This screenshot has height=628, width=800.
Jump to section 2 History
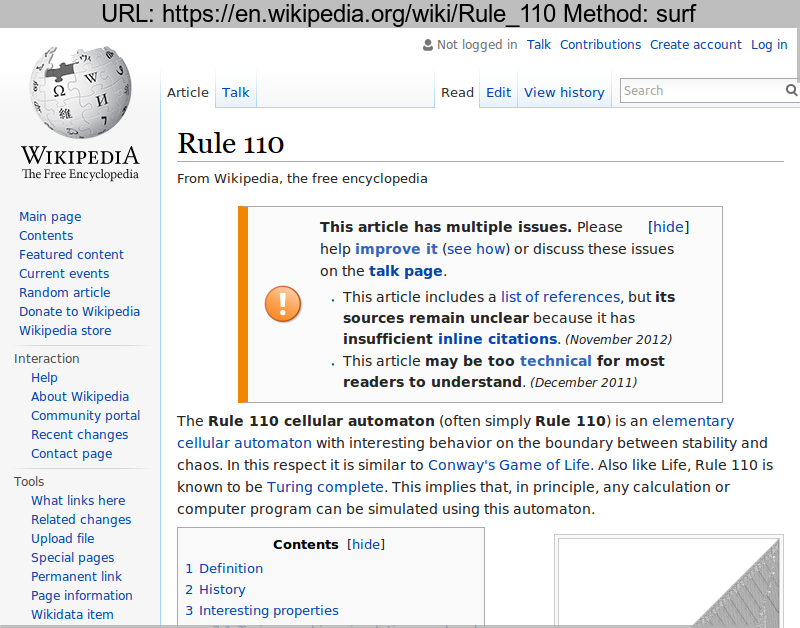click(x=215, y=589)
